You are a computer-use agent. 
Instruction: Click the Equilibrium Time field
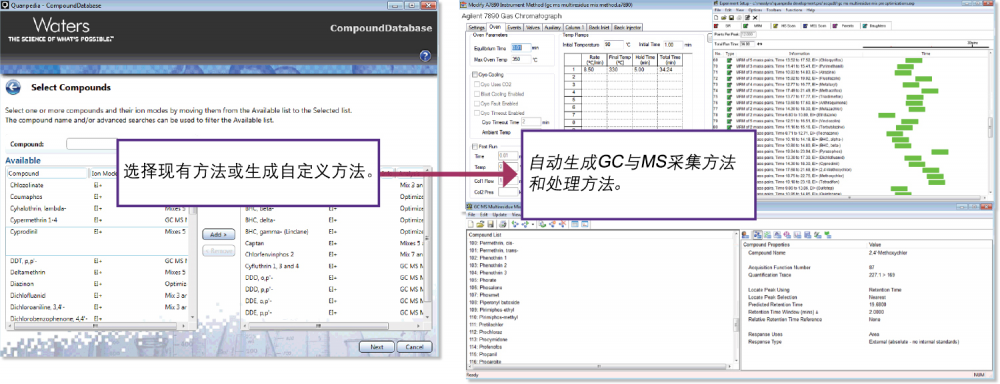[520, 47]
